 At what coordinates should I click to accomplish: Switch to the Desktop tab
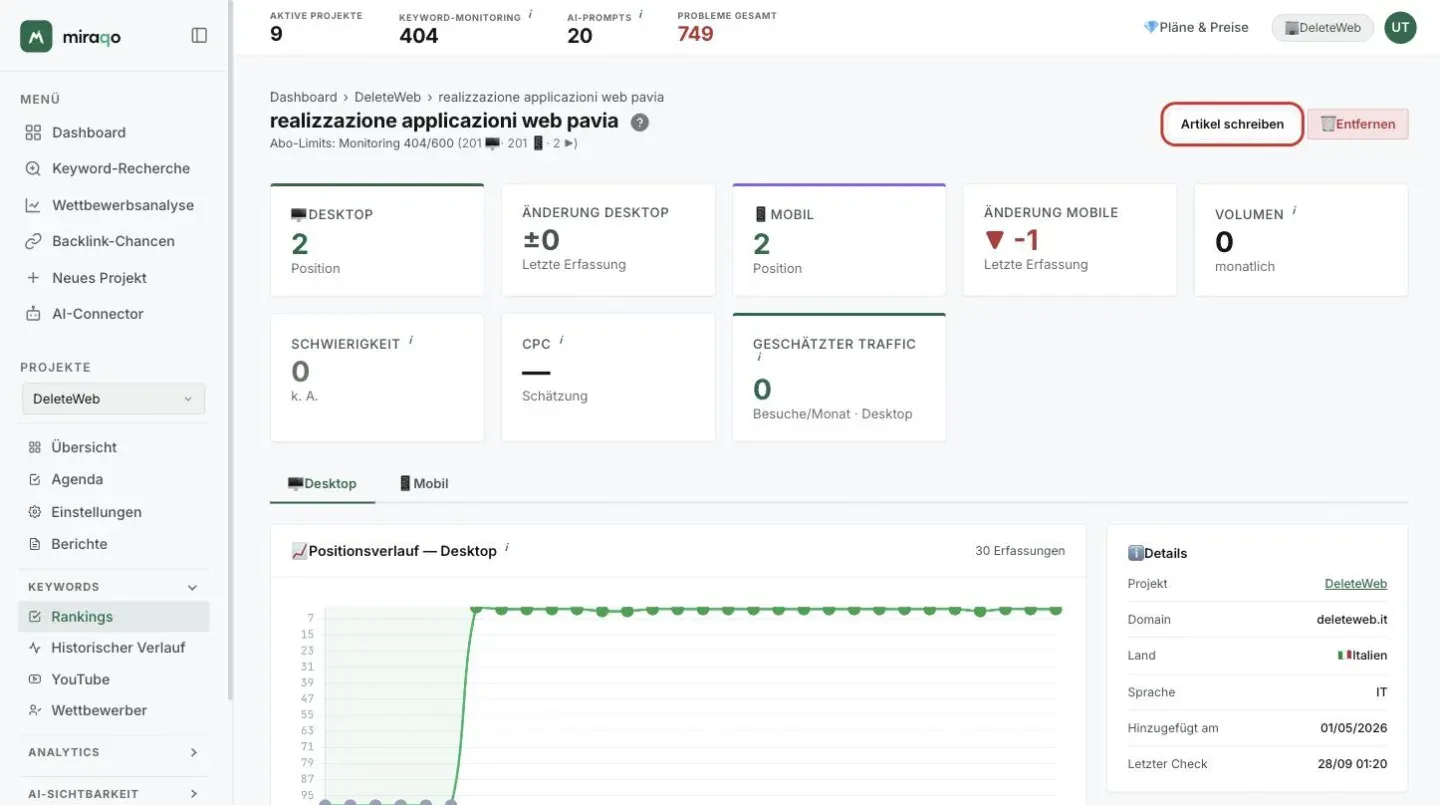click(322, 483)
